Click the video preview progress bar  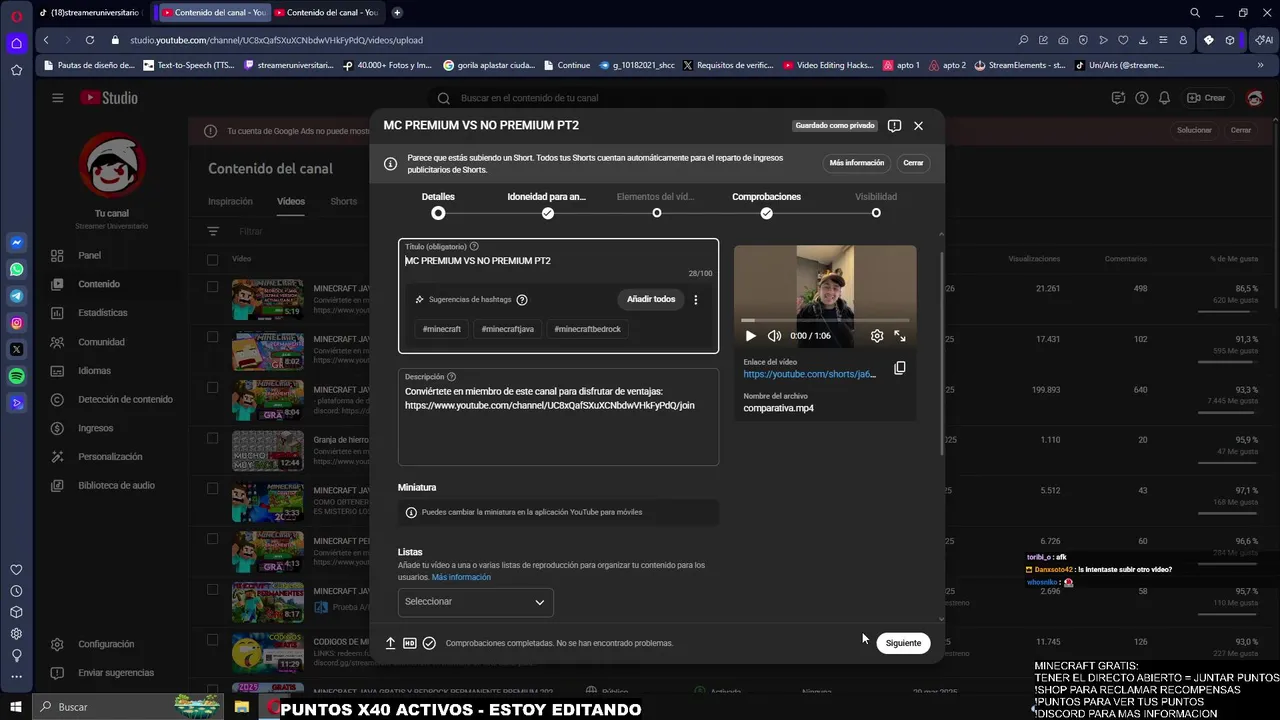point(825,320)
